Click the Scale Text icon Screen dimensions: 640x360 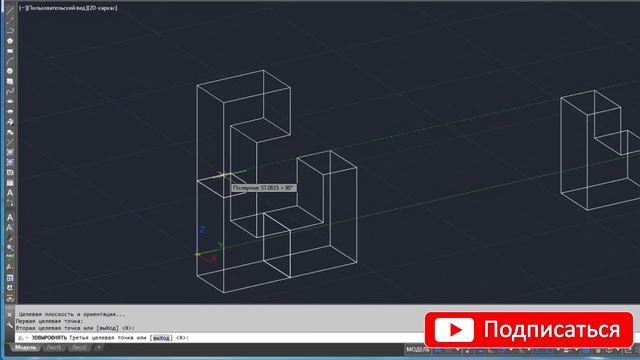click(10, 278)
